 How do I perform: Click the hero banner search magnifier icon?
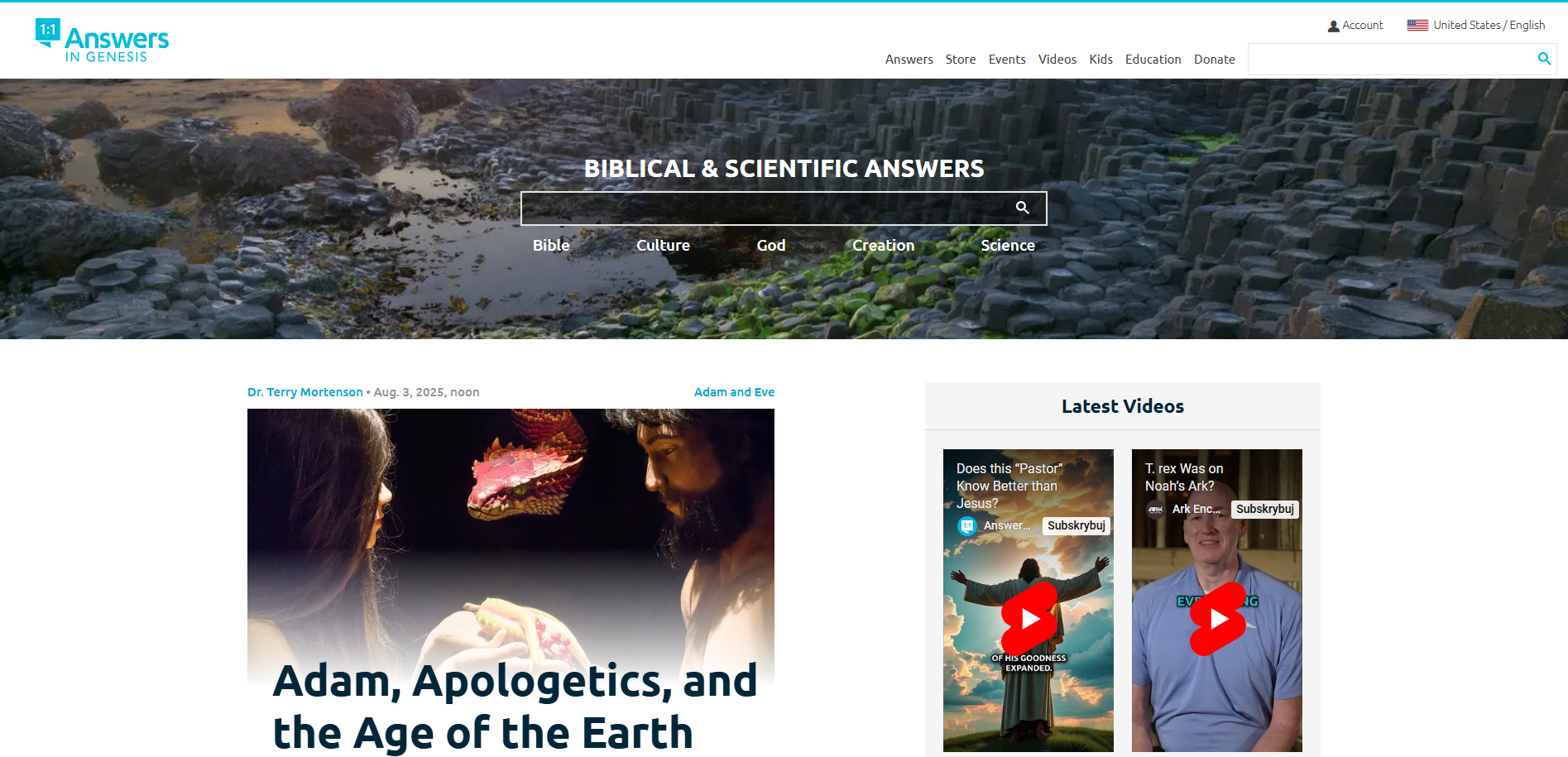[1023, 208]
